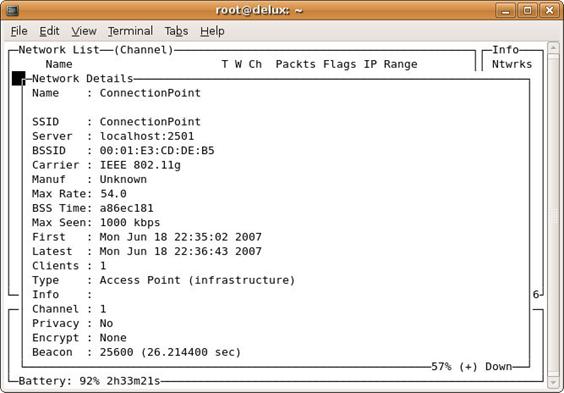
Task: Click the Privacy value No
Action: (x=106, y=323)
